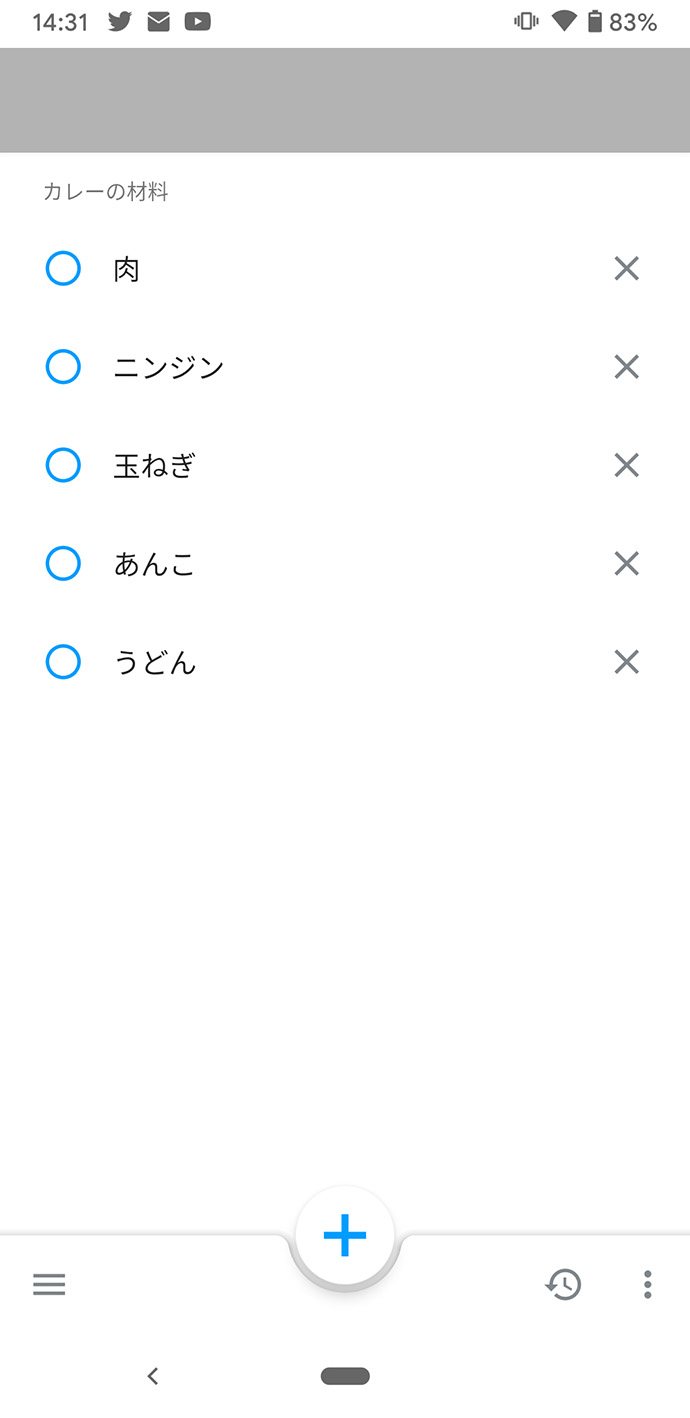The image size is (690, 1418).
Task: Delete the うどん item with X
Action: [626, 663]
